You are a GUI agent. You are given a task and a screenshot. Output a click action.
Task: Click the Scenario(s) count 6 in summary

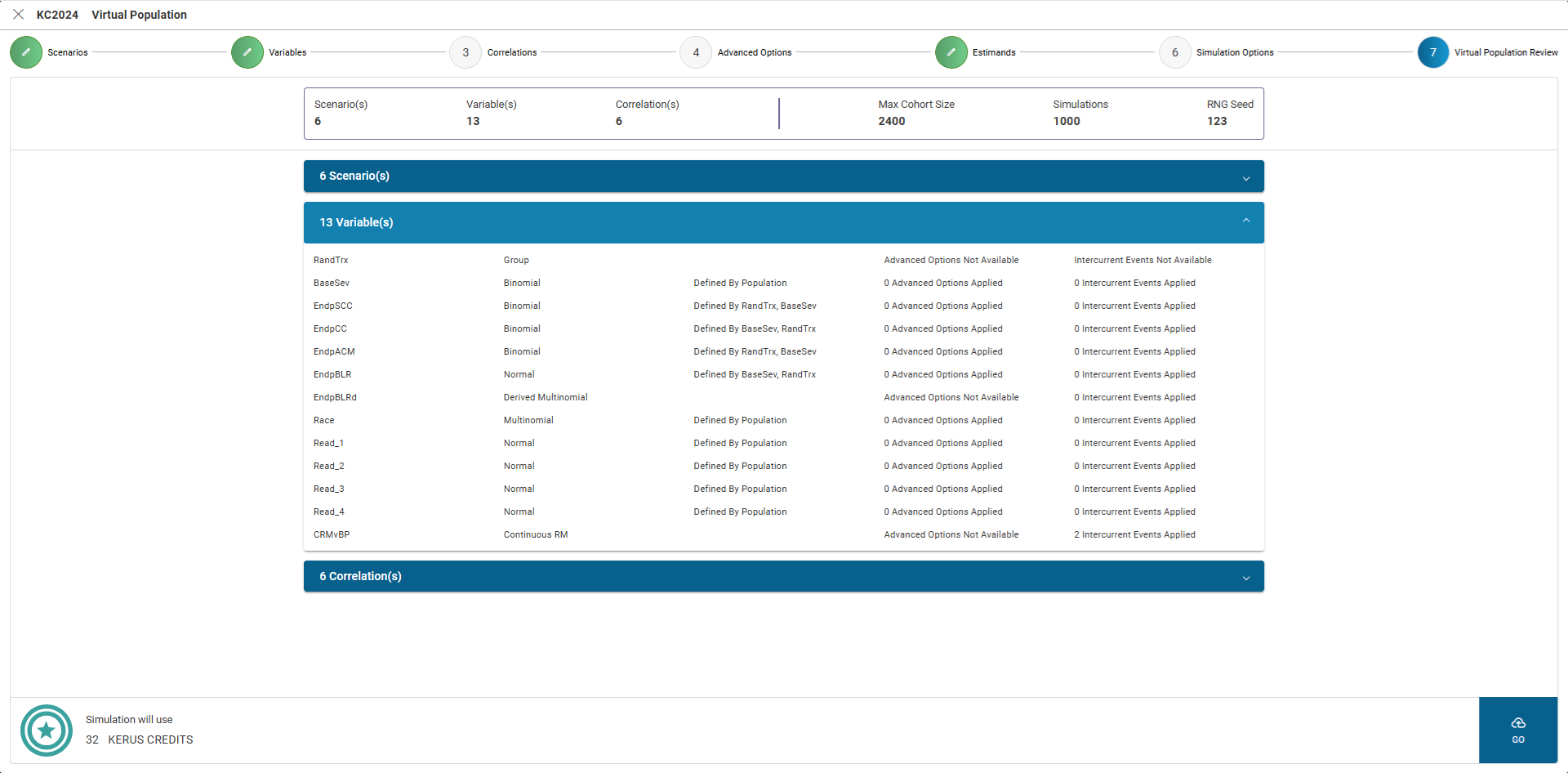pyautogui.click(x=318, y=121)
